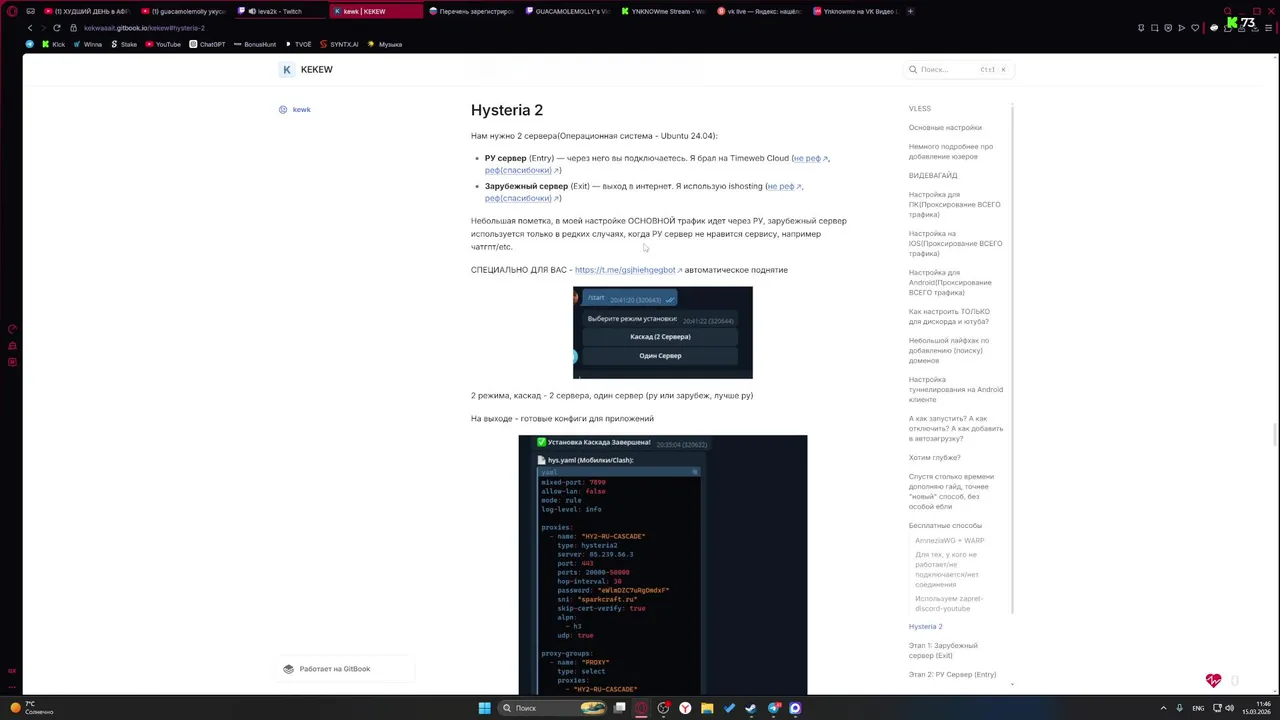Open Steam from the taskbar
The height and width of the screenshot is (720, 1280).
tap(751, 708)
